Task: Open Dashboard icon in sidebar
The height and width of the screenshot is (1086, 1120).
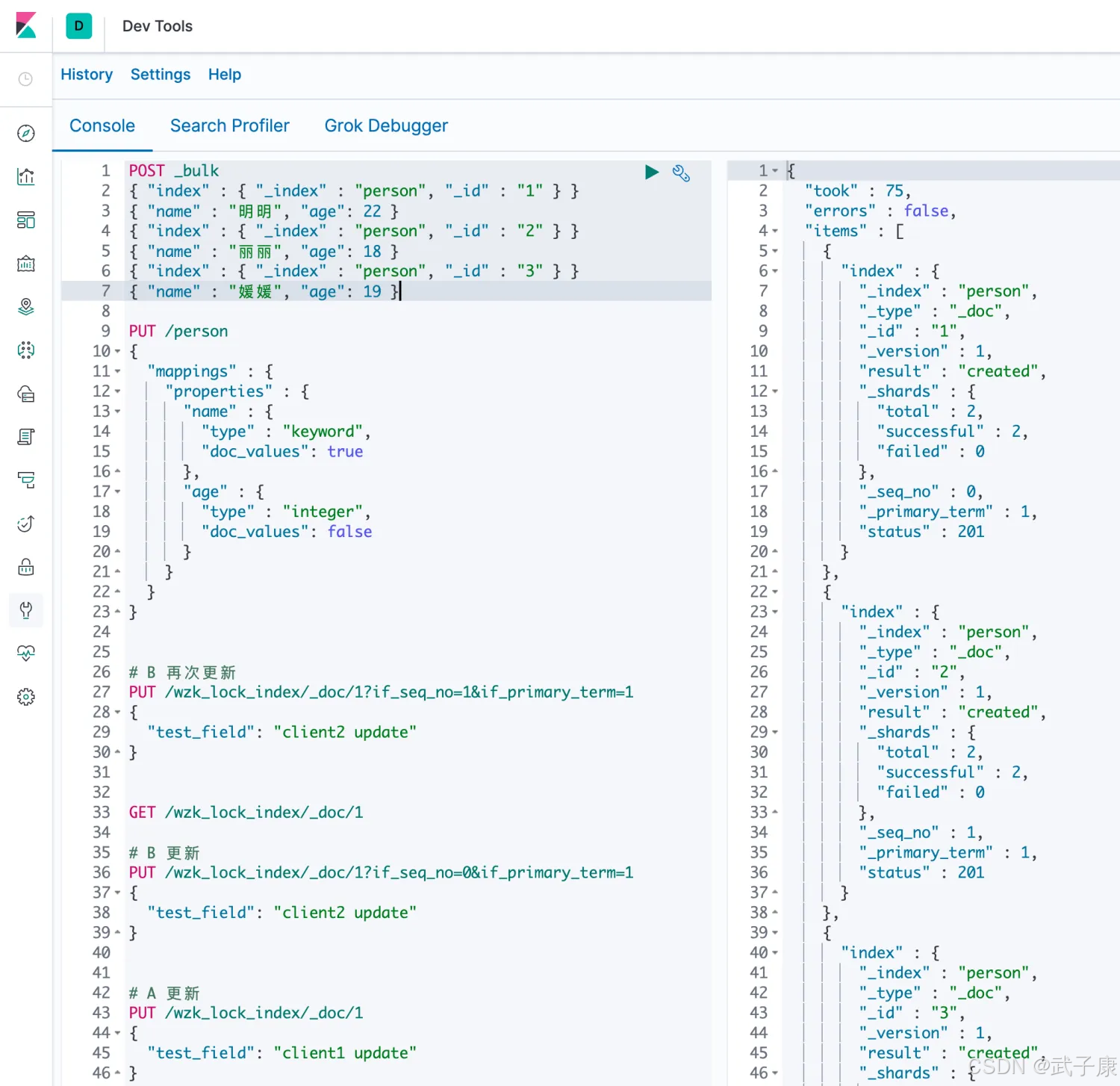Action: pos(26,220)
